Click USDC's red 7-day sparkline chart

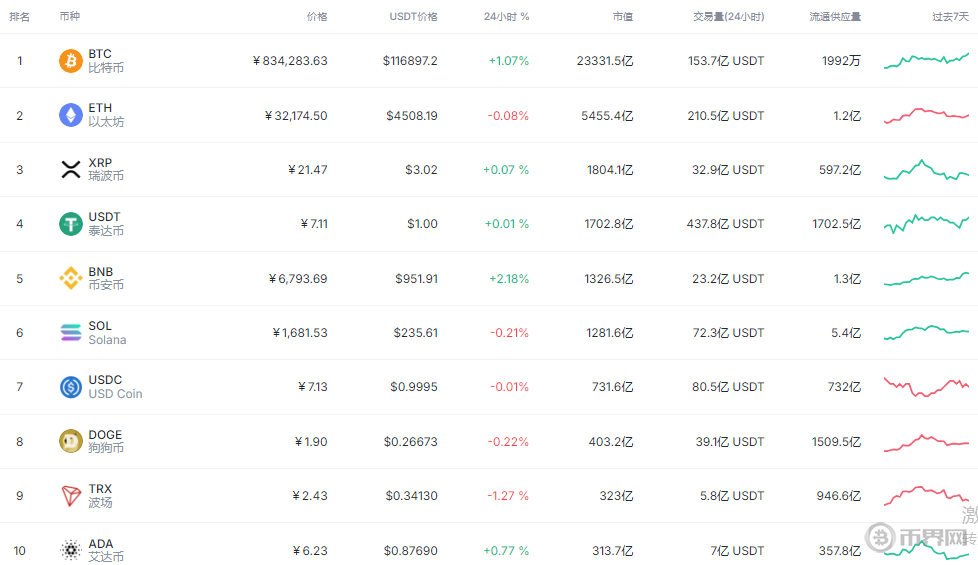tap(925, 387)
